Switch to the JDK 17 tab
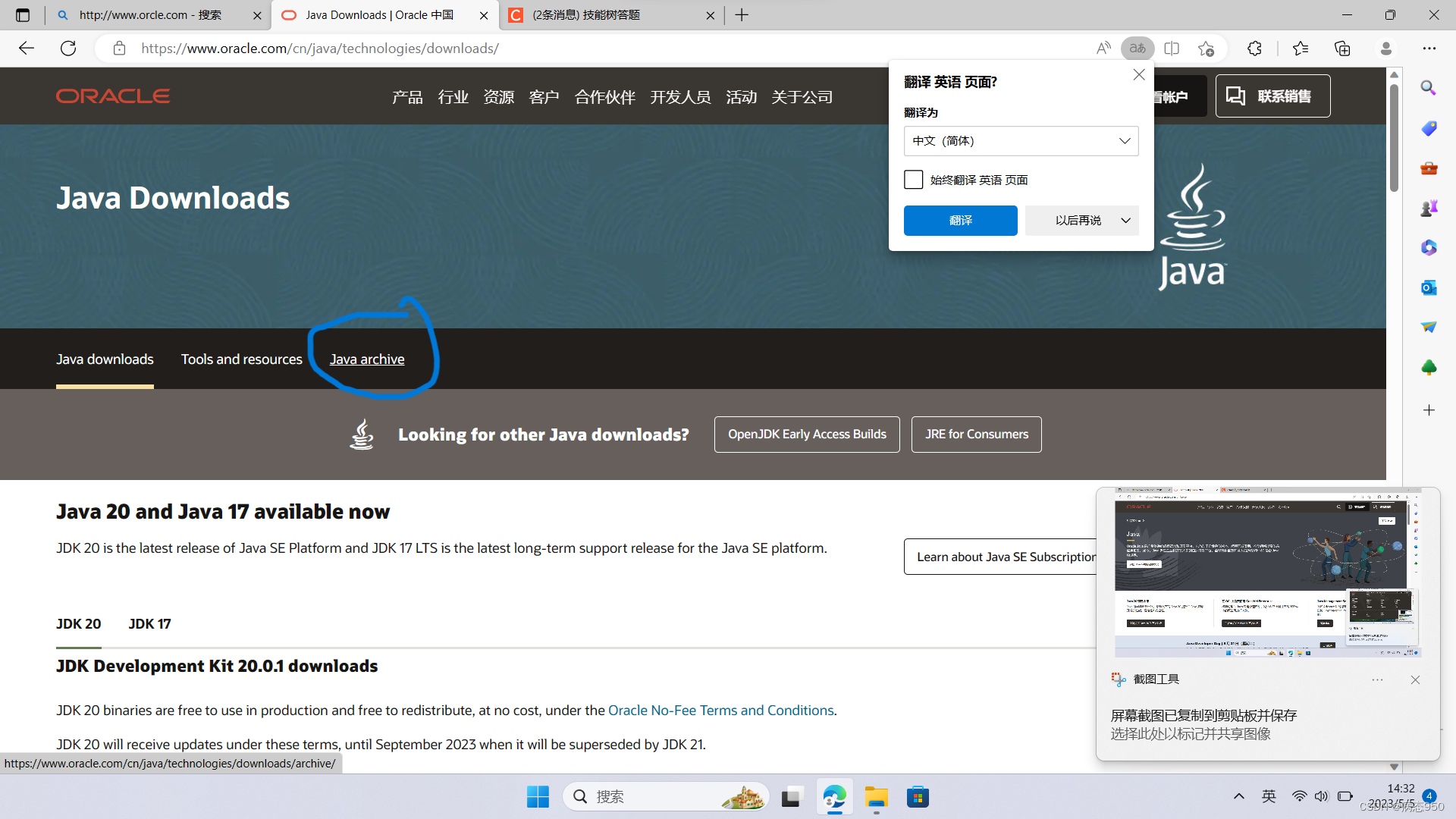 pos(149,624)
